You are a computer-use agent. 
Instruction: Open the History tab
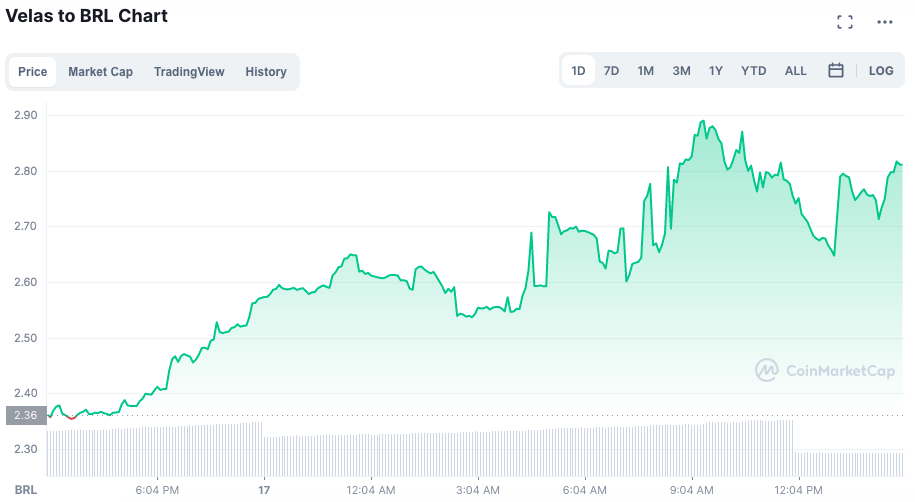266,72
